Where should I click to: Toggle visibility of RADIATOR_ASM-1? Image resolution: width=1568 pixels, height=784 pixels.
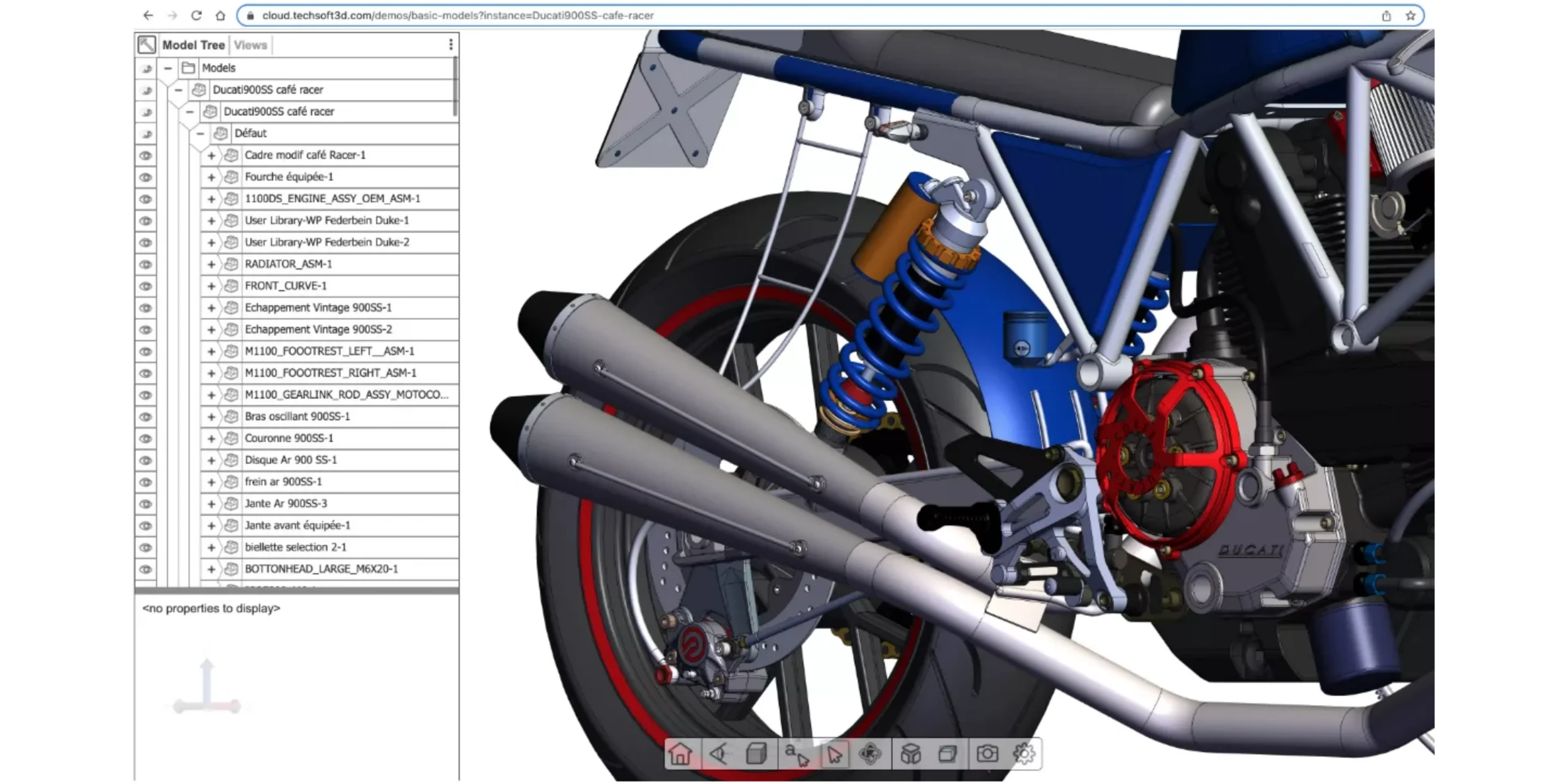pyautogui.click(x=146, y=264)
